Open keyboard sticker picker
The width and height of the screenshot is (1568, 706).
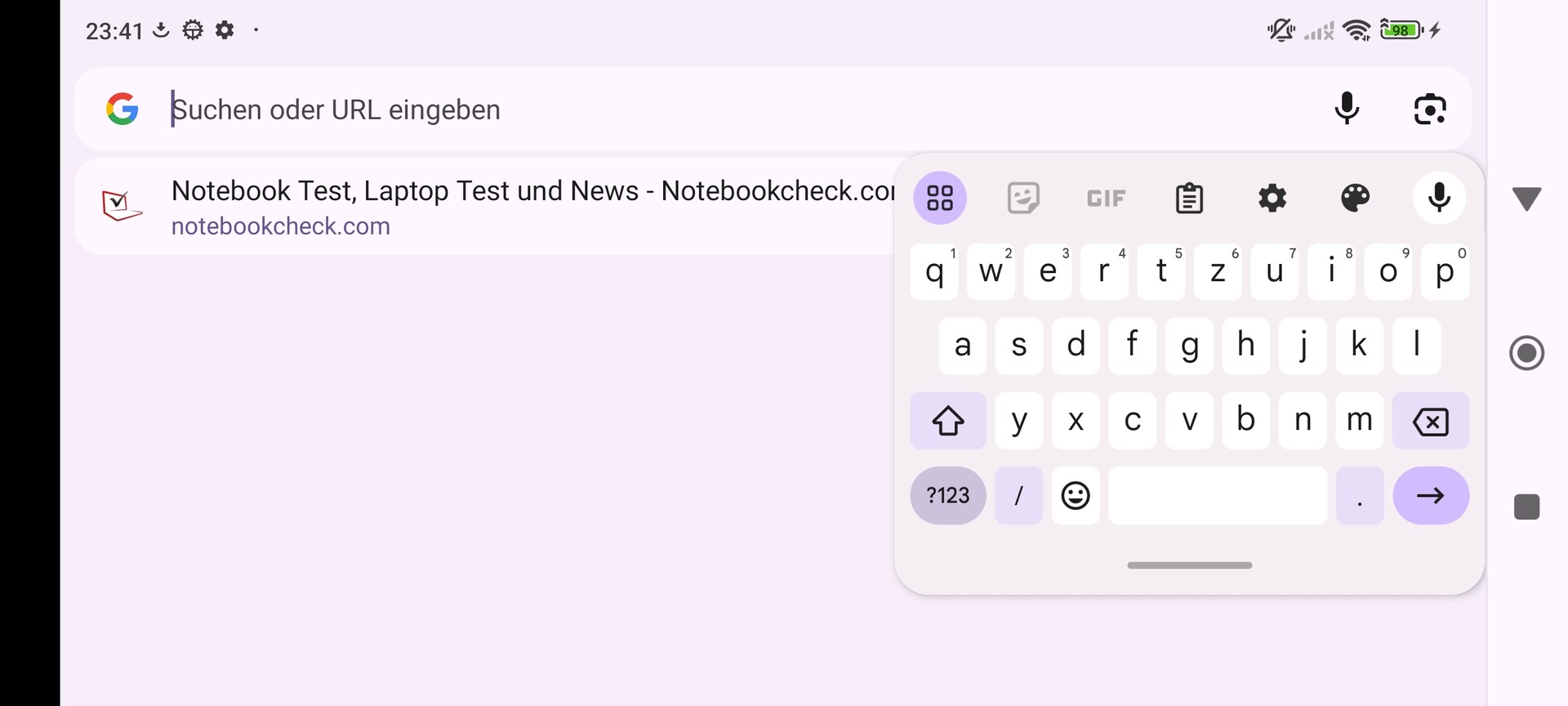coord(1023,198)
